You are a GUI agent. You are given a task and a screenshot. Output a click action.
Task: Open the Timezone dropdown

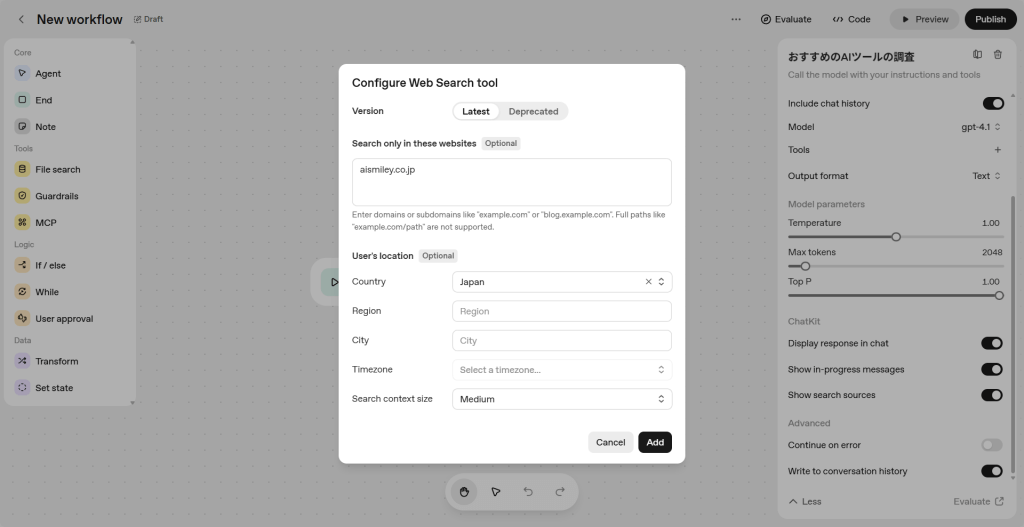561,370
